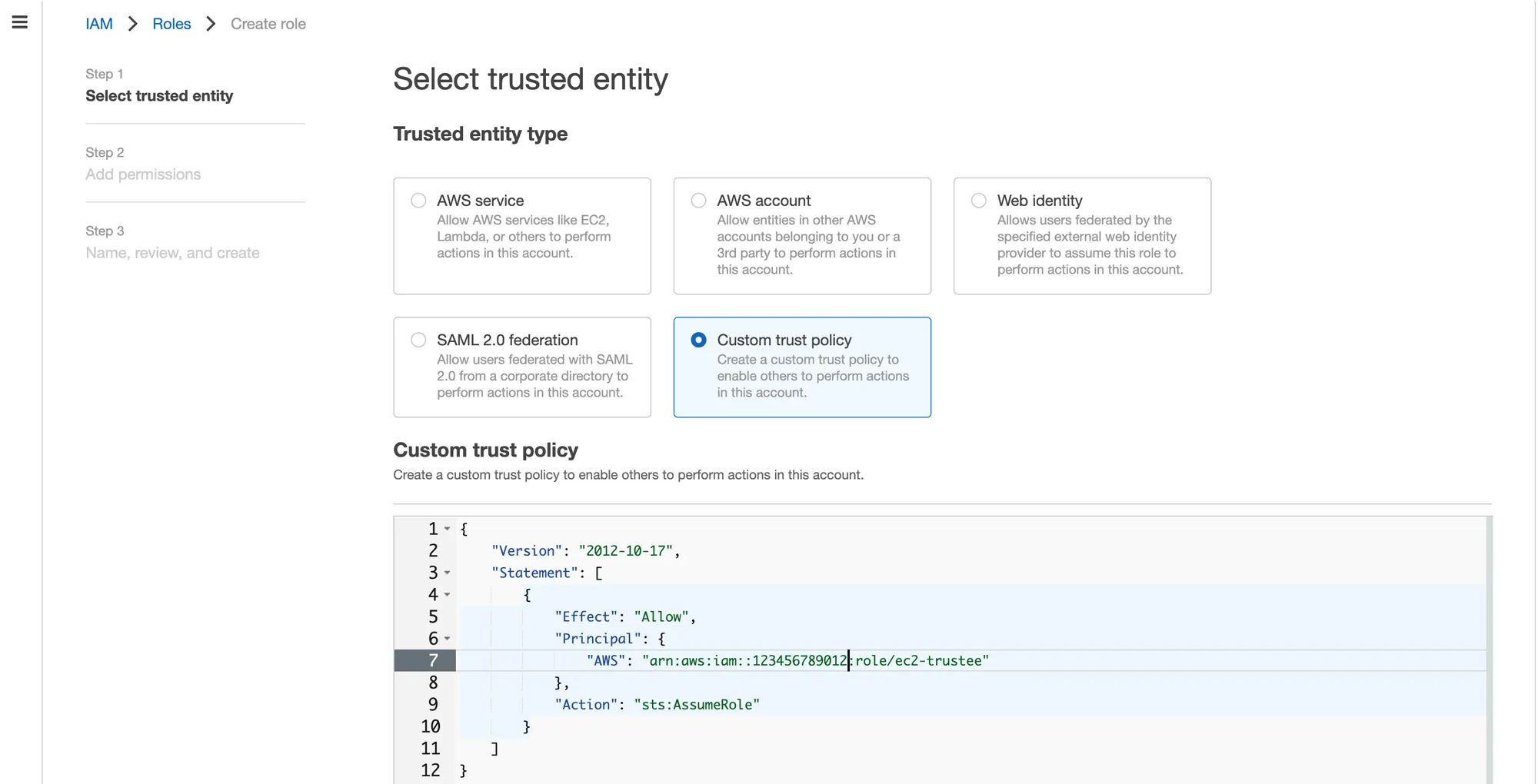The width and height of the screenshot is (1538, 784).
Task: Pick SAML 2.0 federation option
Action: (418, 340)
